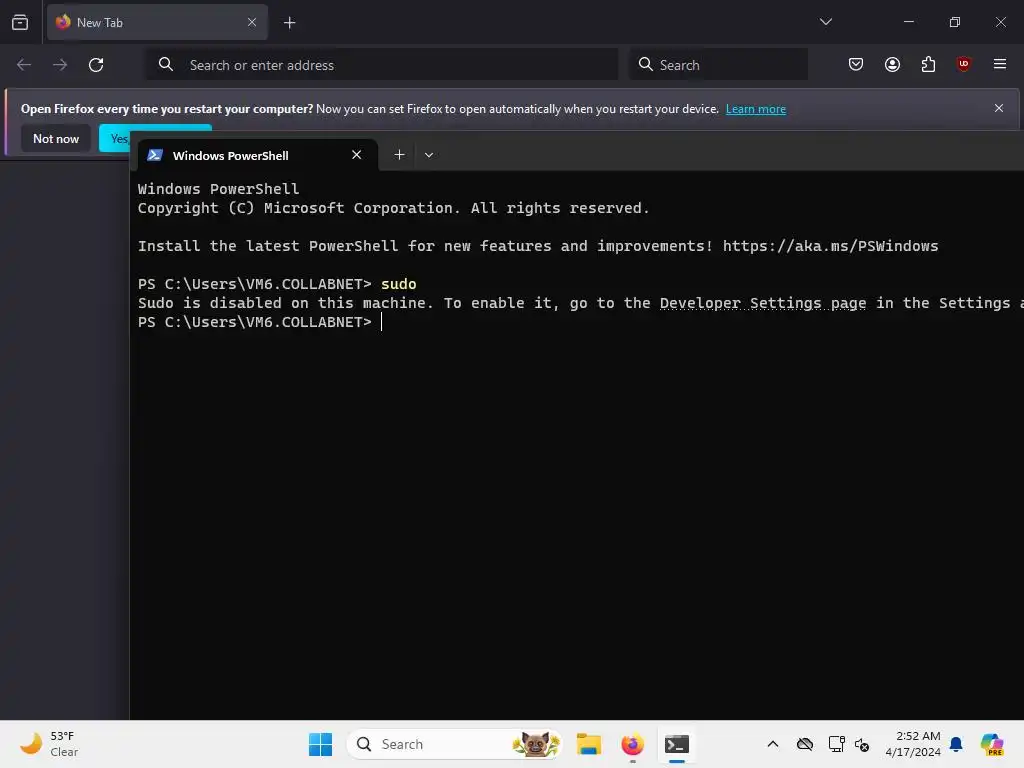Open https://aka.ms/PSWindows link in terminal

[x=830, y=246]
